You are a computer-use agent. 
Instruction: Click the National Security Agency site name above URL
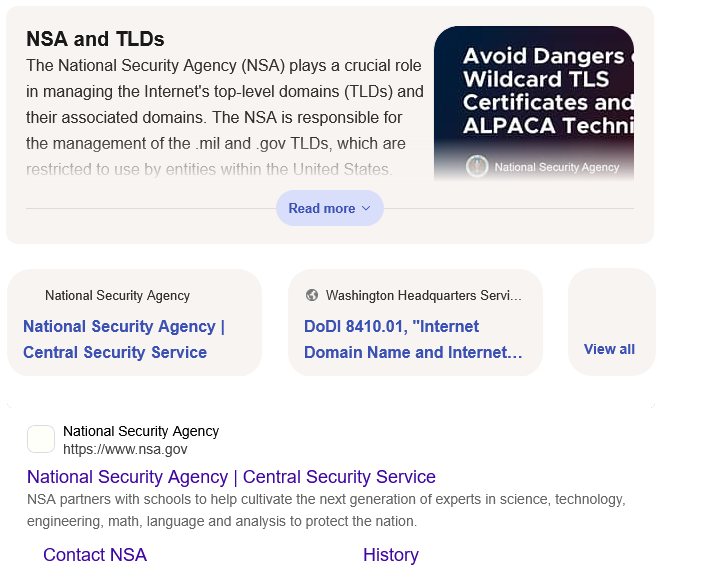click(141, 431)
